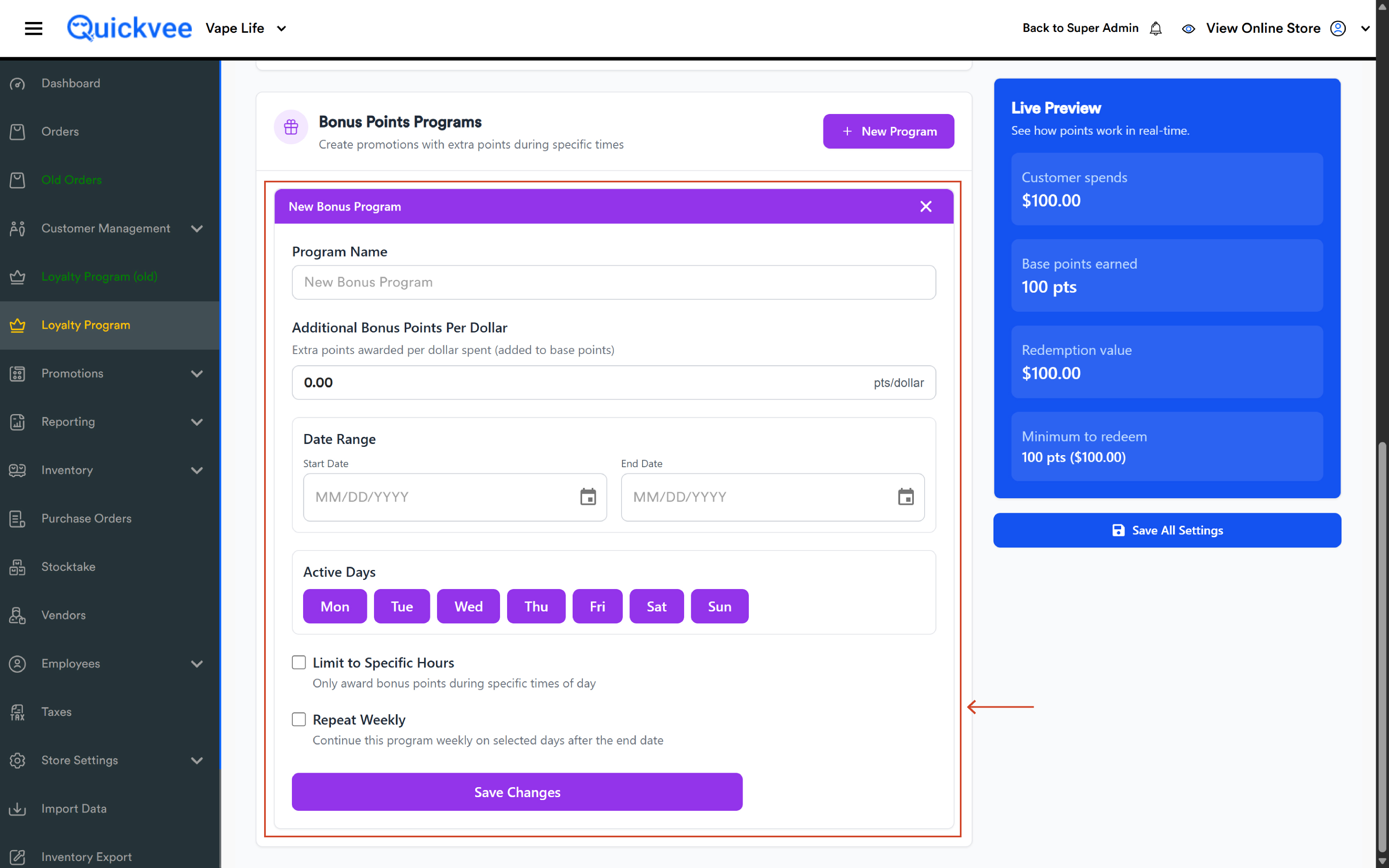Toggle Thu active day
1389x868 pixels.
[536, 606]
